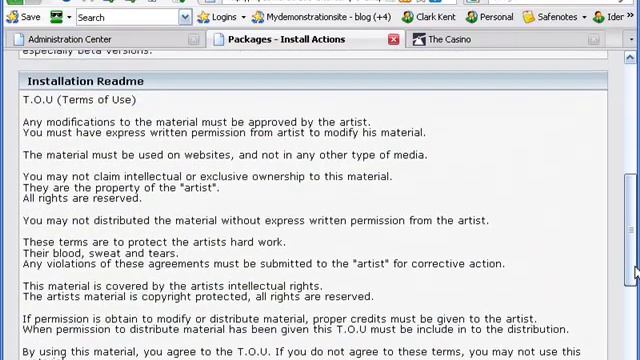The image size is (640, 360).
Task: Expand the Safenotes dropdown arrow
Action: 584,18
